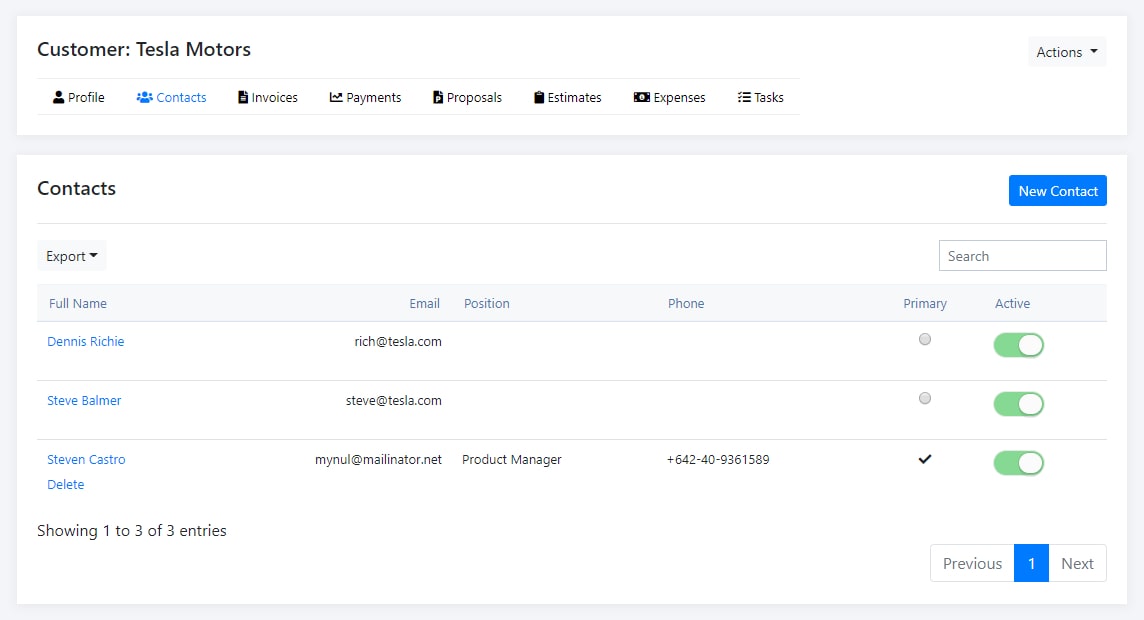Viewport: 1144px width, 620px height.
Task: Open Steven Castro contact link
Action: [x=86, y=460]
